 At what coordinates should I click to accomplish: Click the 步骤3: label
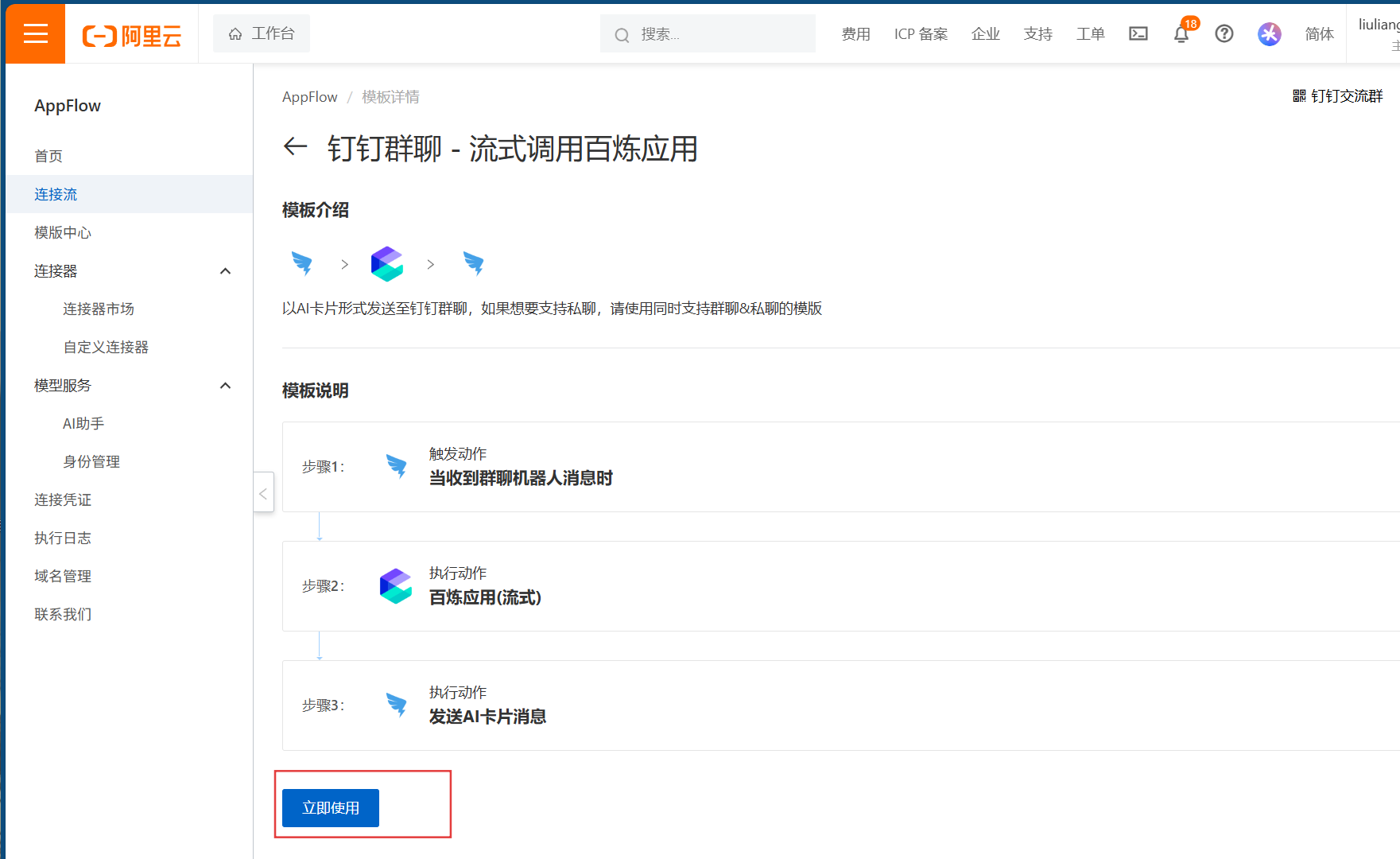click(x=323, y=705)
